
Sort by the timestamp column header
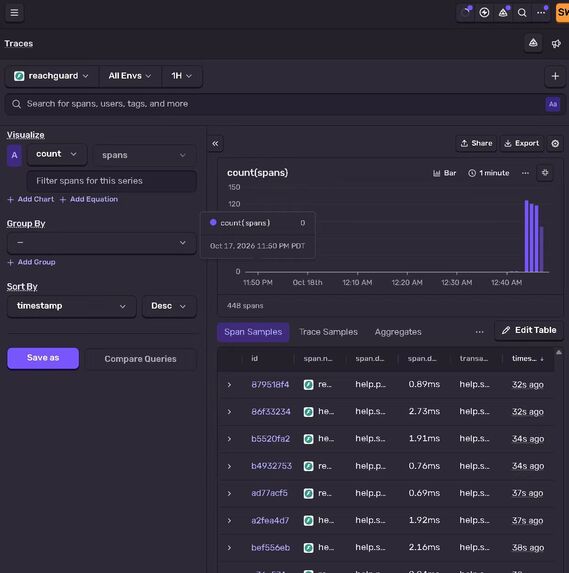coord(527,359)
